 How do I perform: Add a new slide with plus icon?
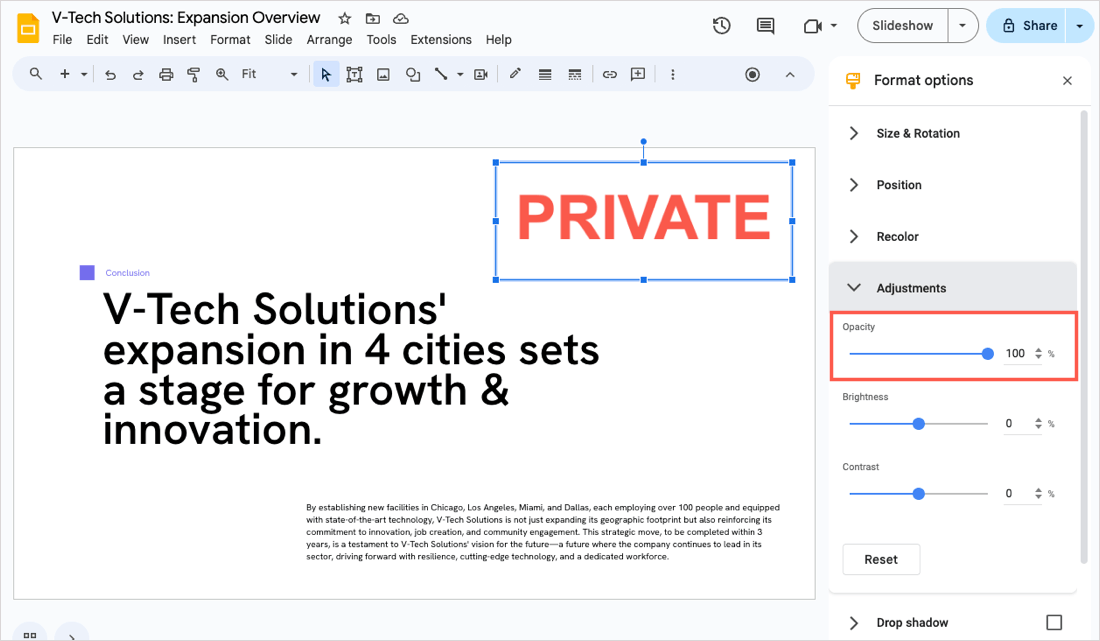(x=65, y=74)
